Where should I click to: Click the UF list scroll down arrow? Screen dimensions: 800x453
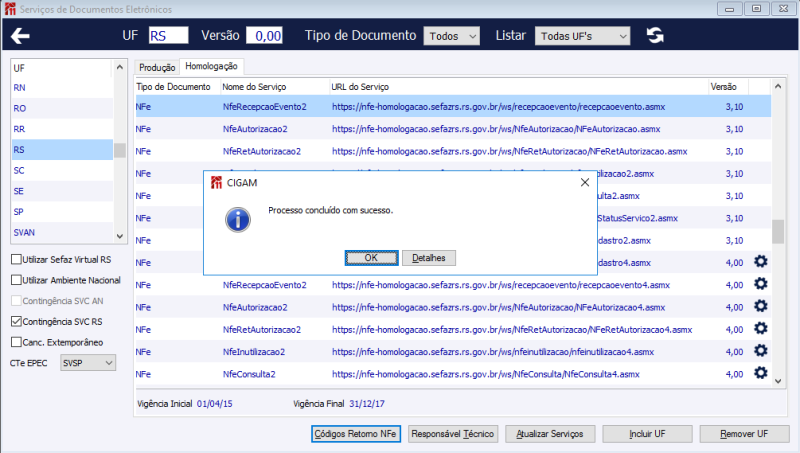pyautogui.click(x=119, y=236)
